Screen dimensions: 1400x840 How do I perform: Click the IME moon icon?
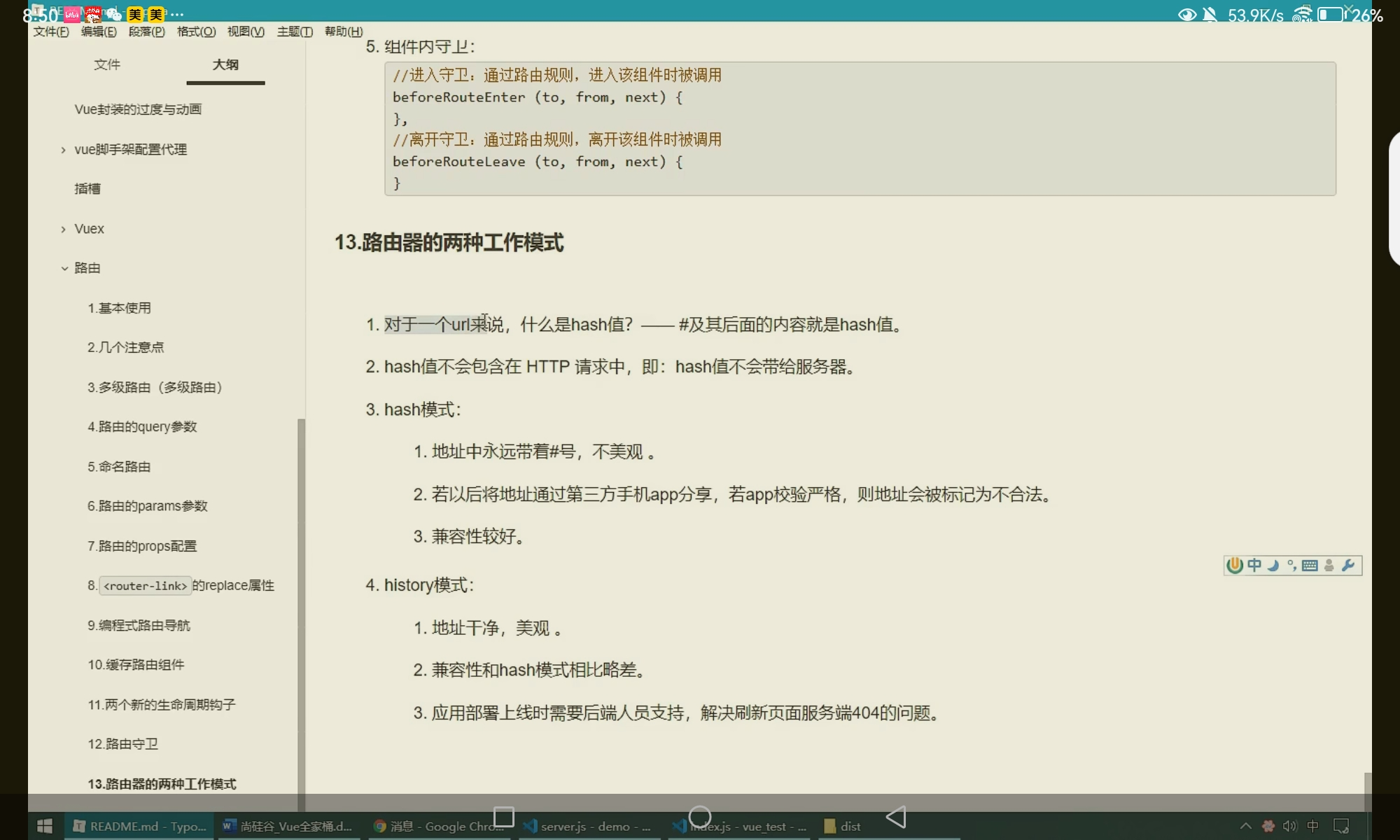[x=1273, y=566]
